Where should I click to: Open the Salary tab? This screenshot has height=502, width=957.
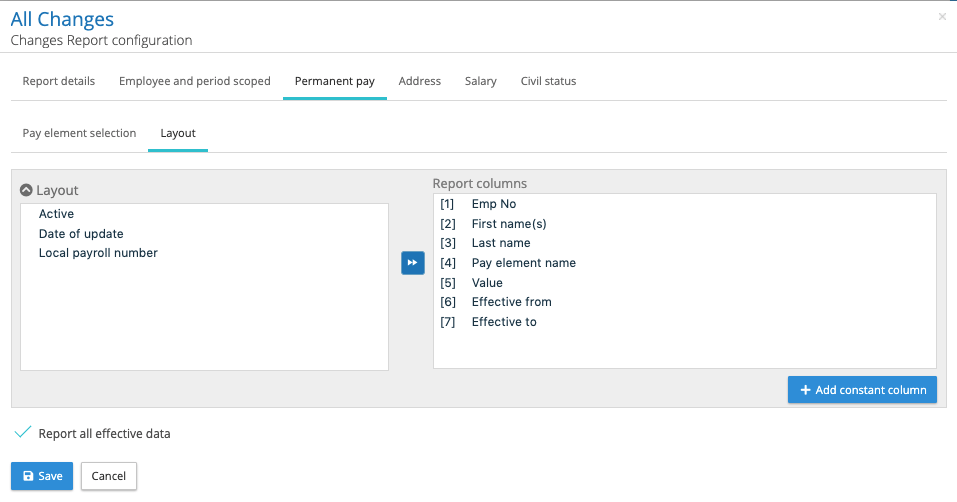[x=480, y=81]
